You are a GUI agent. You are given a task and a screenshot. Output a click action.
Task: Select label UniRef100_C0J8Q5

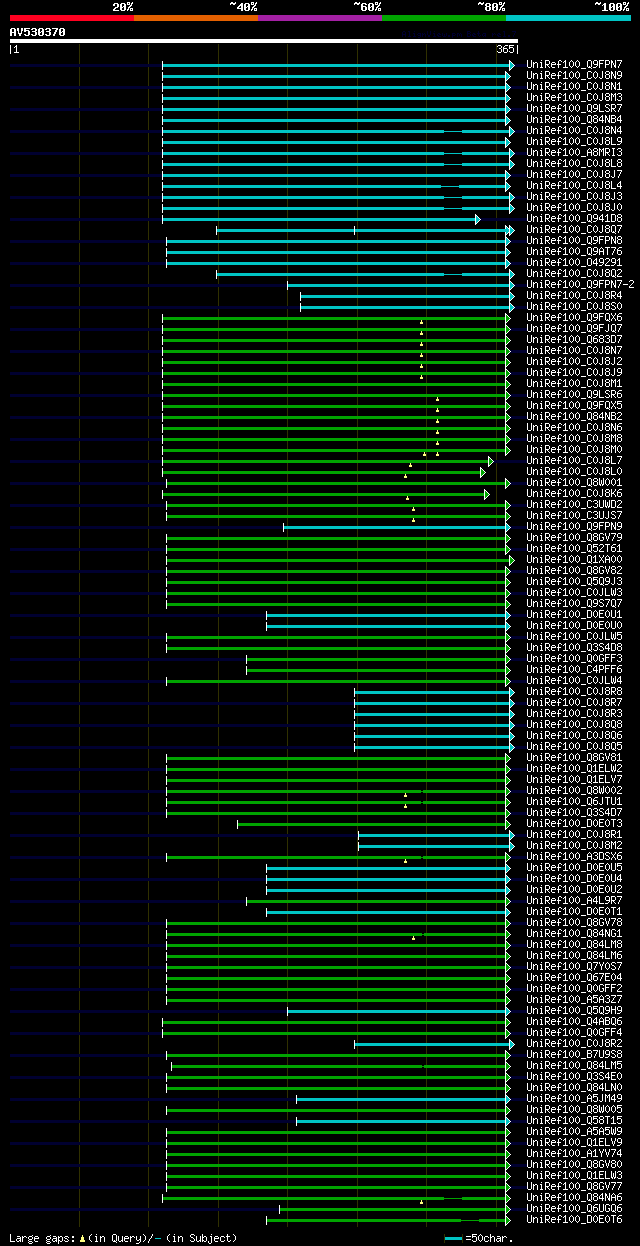(x=574, y=747)
